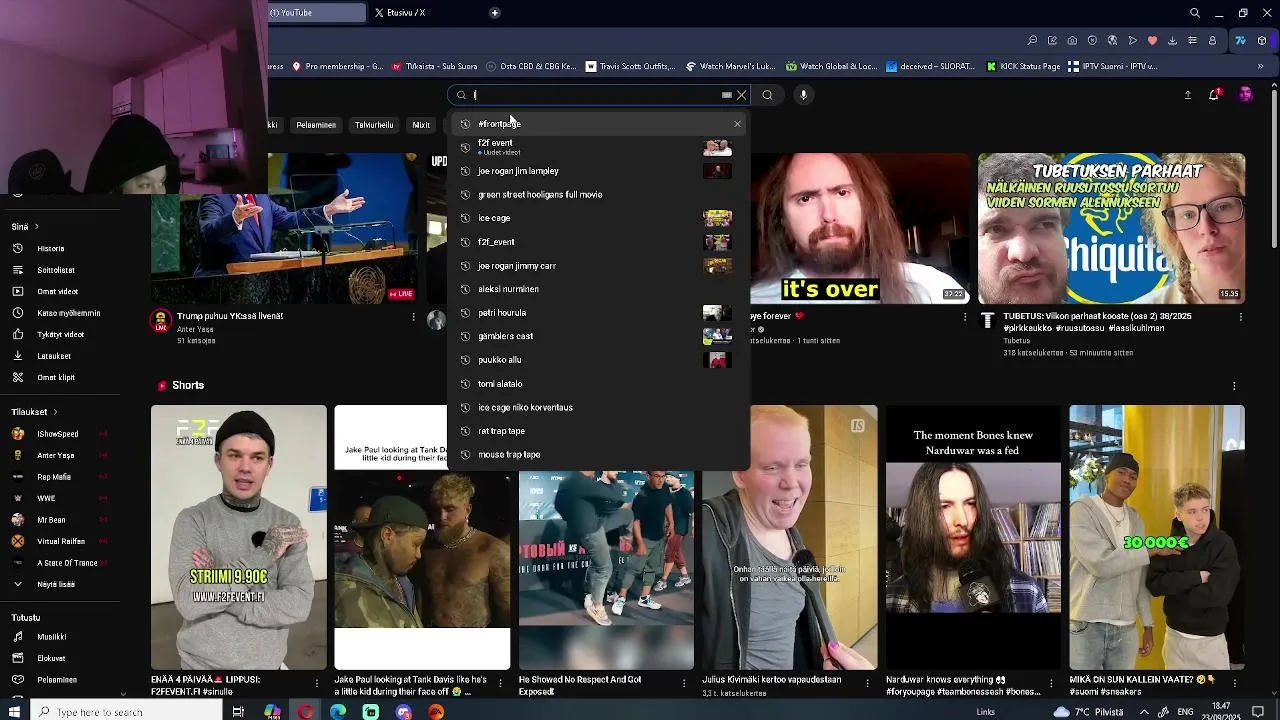This screenshot has width=1280, height=720.
Task: Open the on-screen keyboard icon in search box
Action: (727, 95)
